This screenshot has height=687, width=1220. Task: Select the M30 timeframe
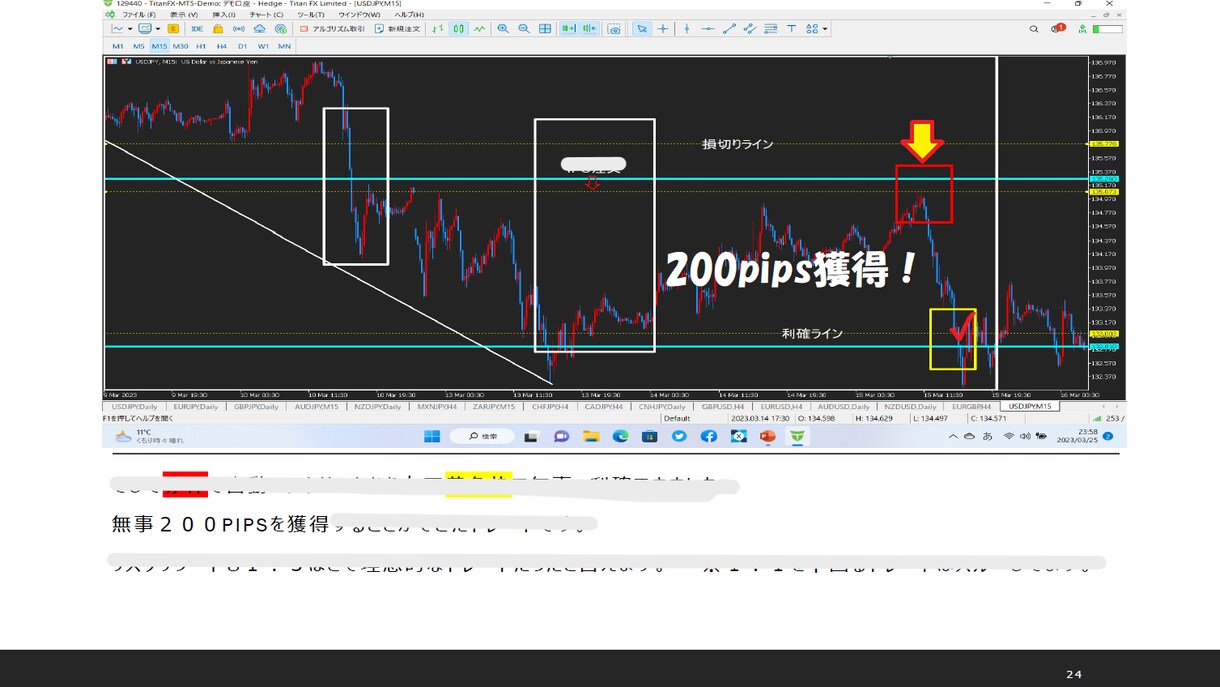[180, 46]
